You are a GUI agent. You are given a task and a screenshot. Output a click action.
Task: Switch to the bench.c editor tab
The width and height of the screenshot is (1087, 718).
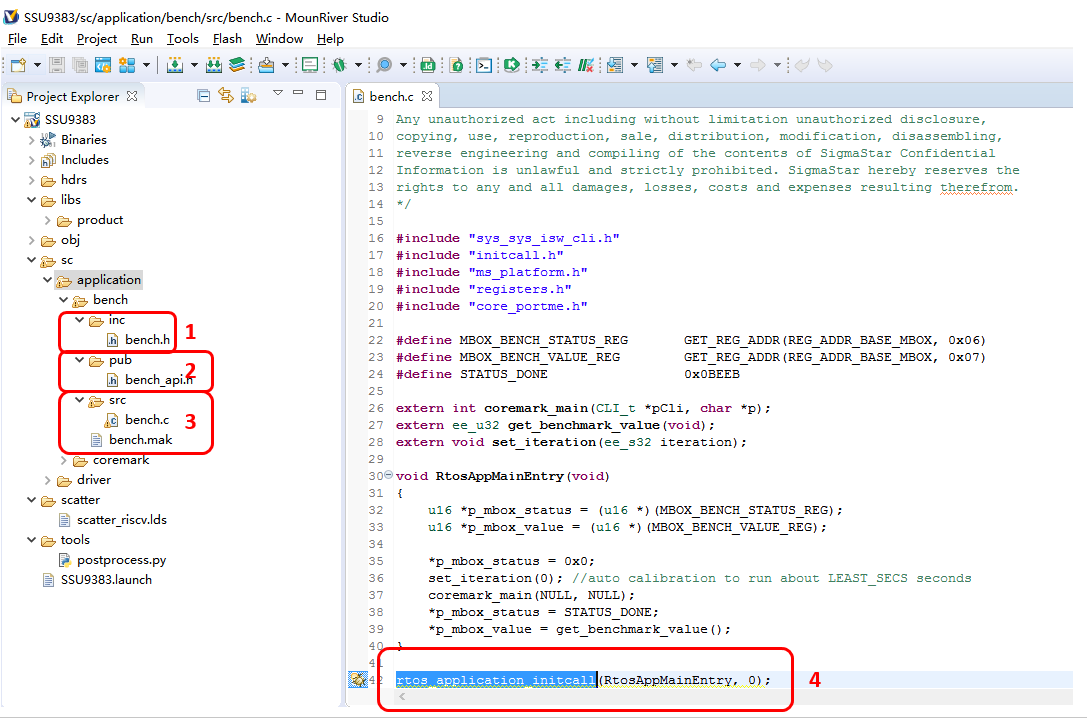pos(390,97)
